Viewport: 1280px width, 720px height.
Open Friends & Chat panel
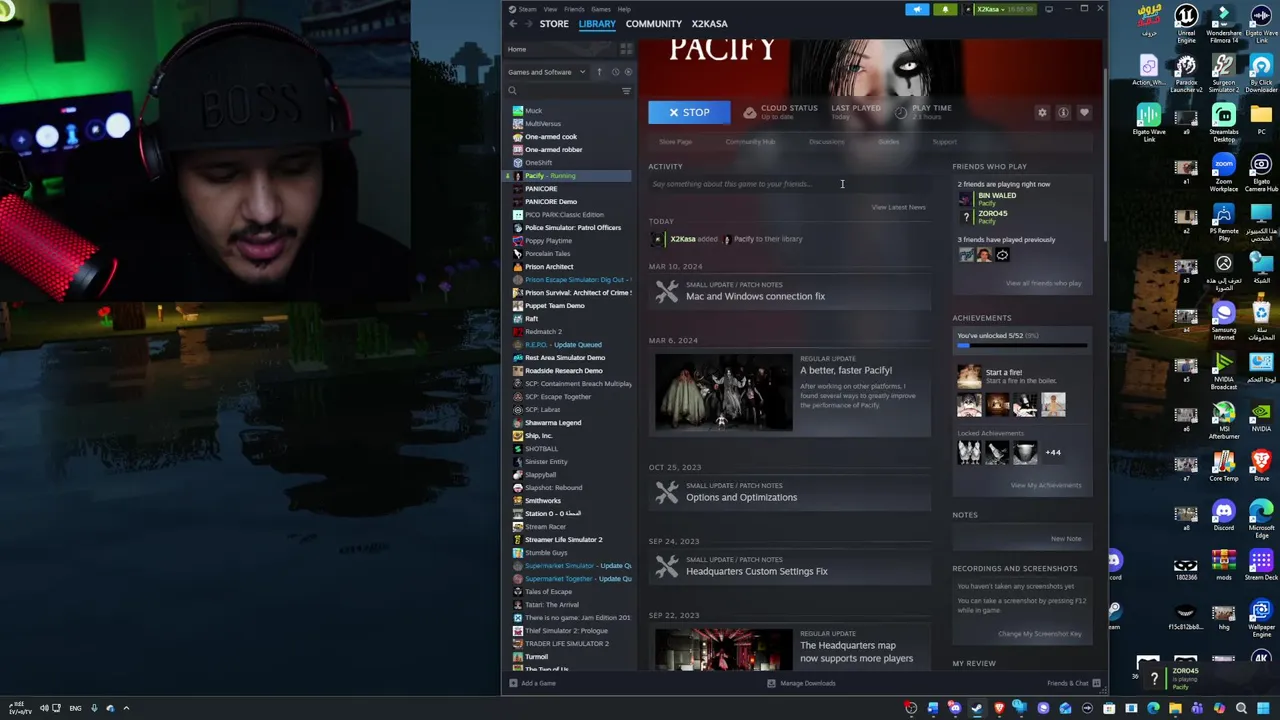[x=1073, y=683]
